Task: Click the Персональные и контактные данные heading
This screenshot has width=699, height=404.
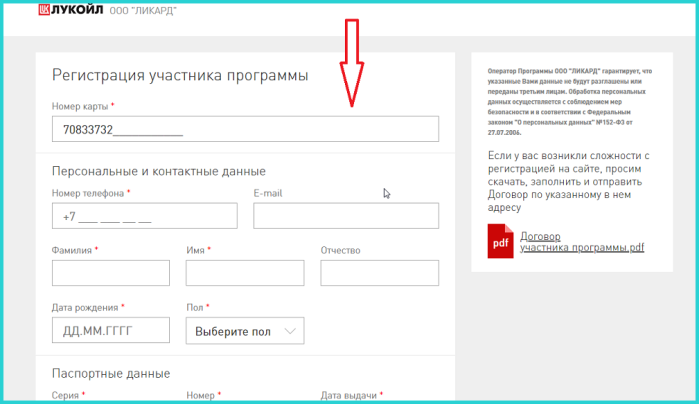Action: pos(159,171)
